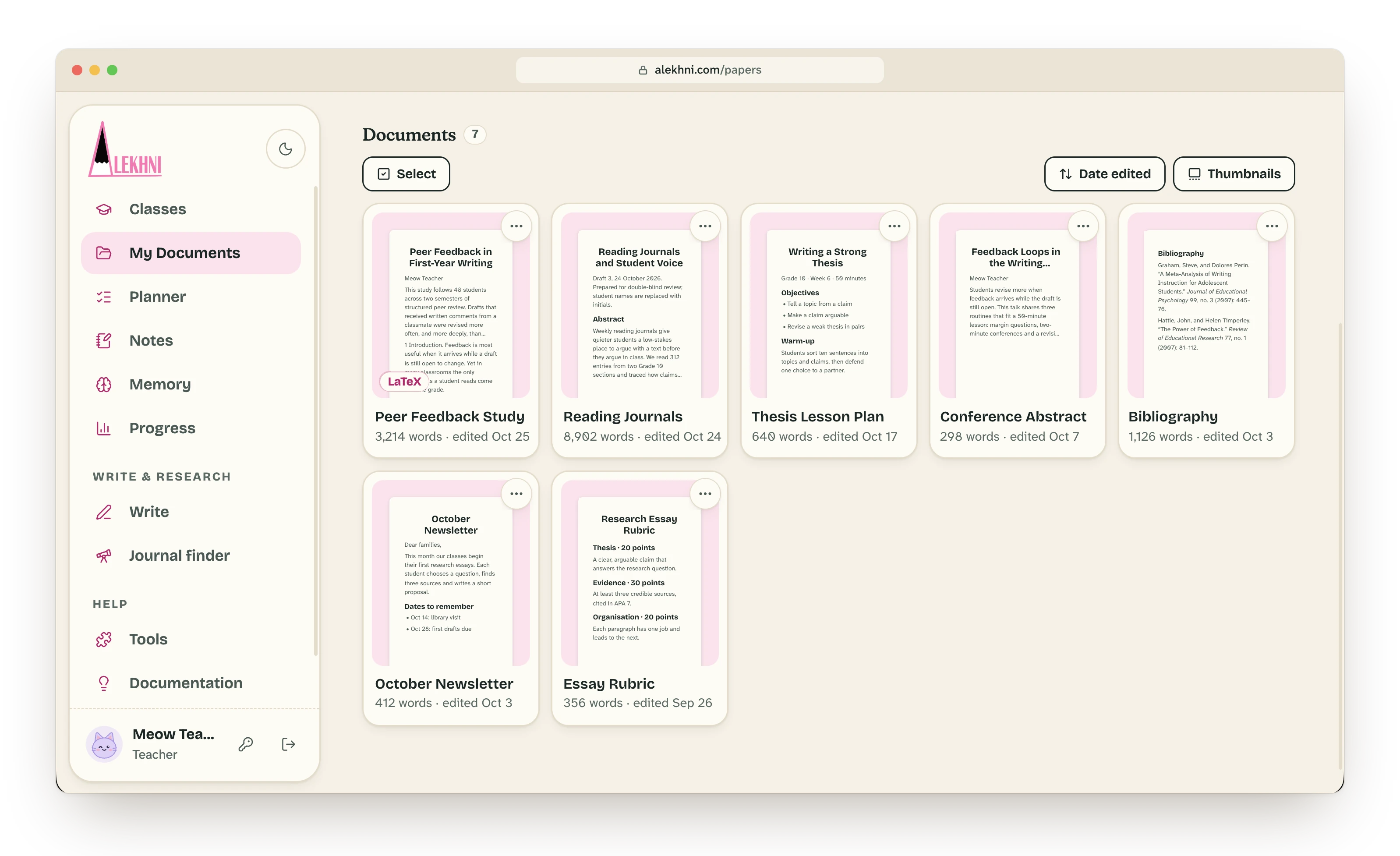This screenshot has height=856, width=1400.
Task: Click the Journal finder telescope icon
Action: (x=104, y=555)
